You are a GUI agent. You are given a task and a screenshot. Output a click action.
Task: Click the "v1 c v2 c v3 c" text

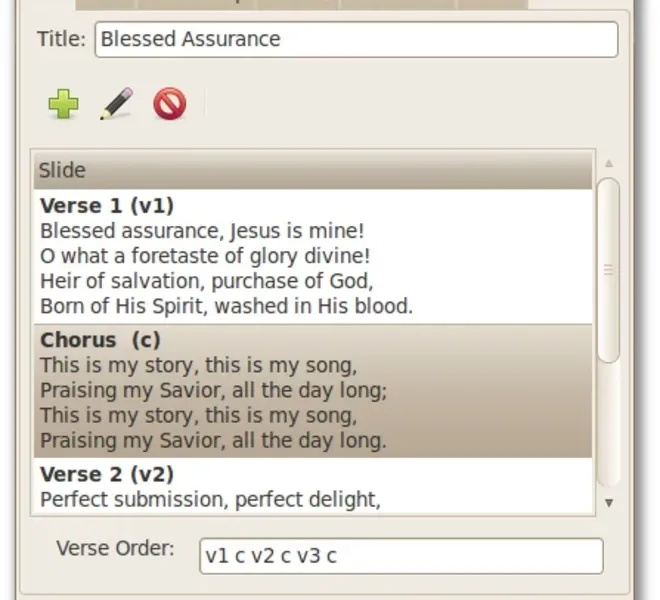(x=271, y=556)
